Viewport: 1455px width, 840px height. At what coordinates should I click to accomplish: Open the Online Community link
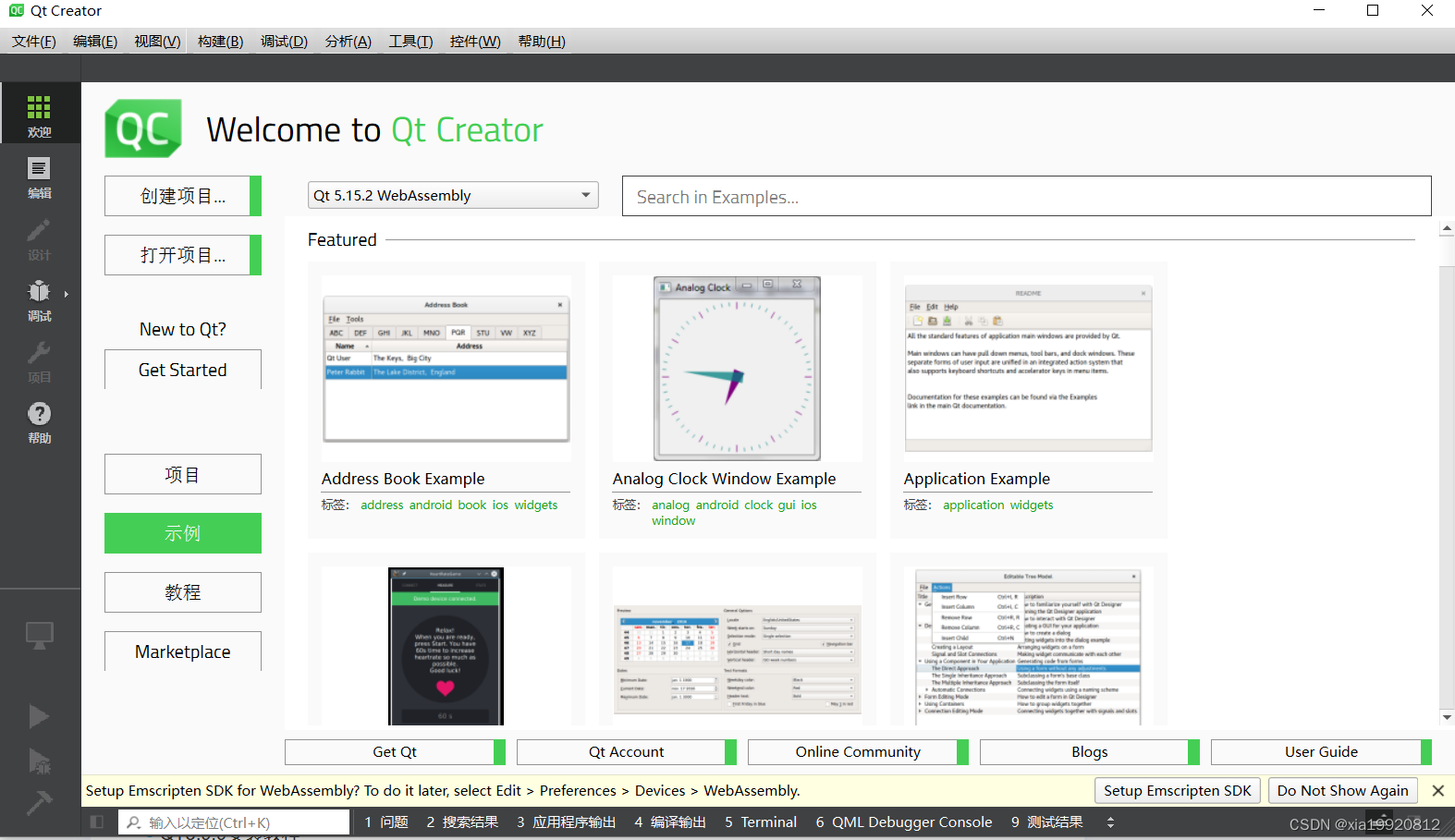pyautogui.click(x=858, y=752)
